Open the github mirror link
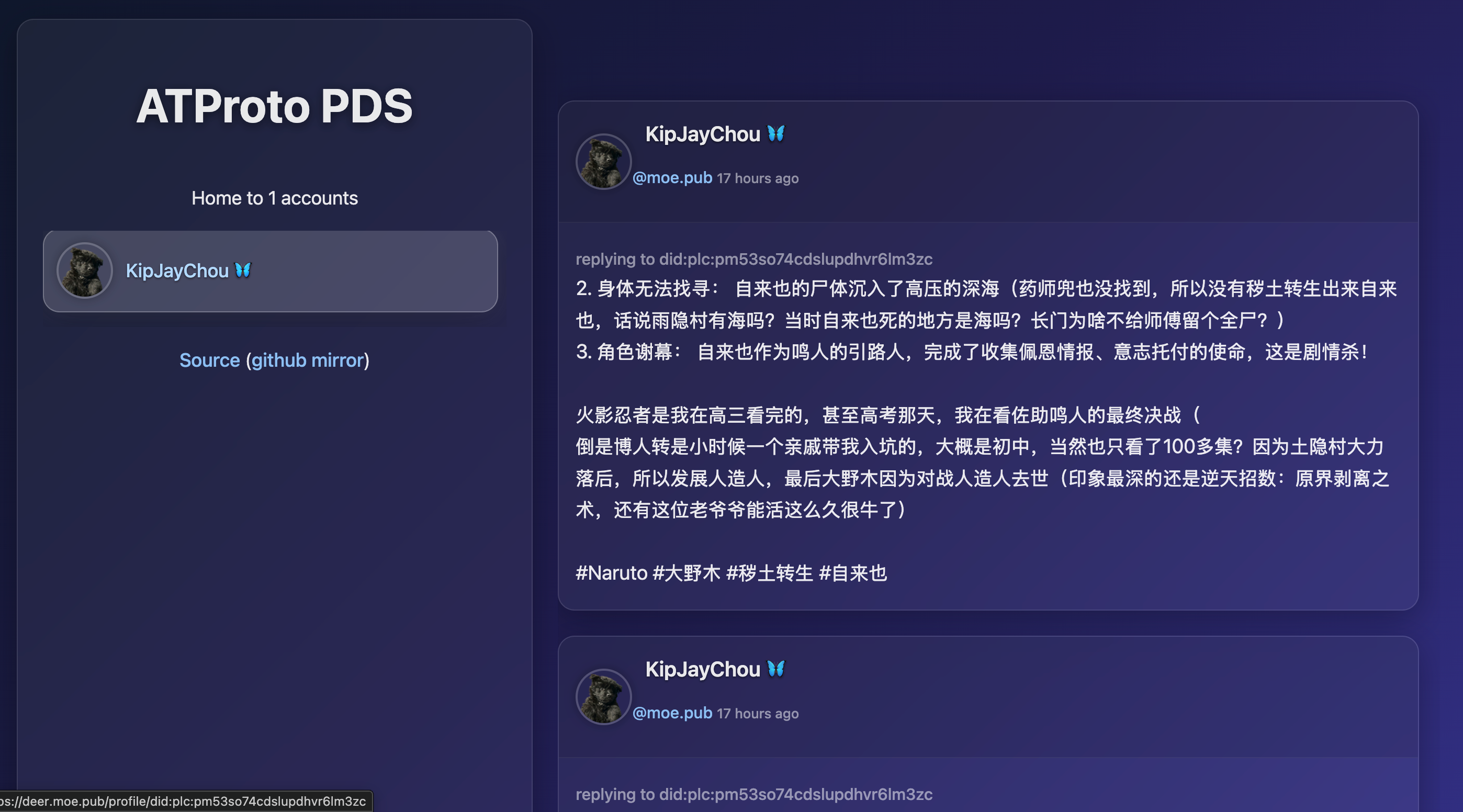Viewport: 1463px width, 812px height. [x=307, y=360]
